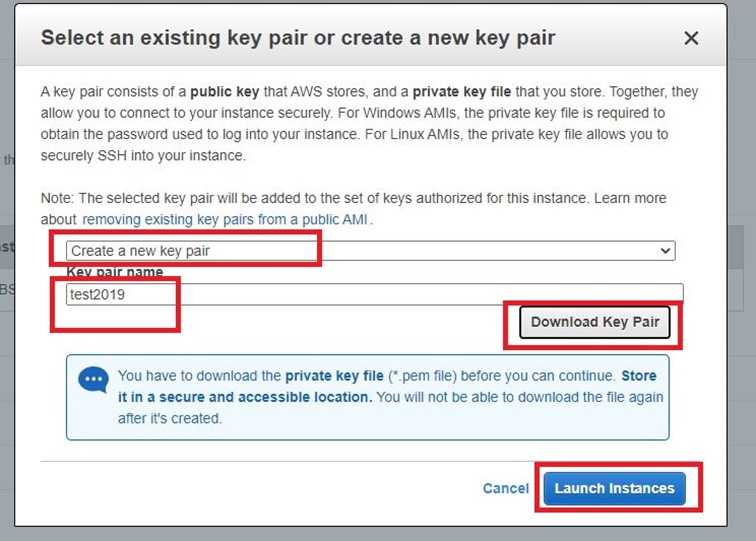Click bold "private key file" in description paragraph
This screenshot has height=541, width=756.
coord(461,92)
